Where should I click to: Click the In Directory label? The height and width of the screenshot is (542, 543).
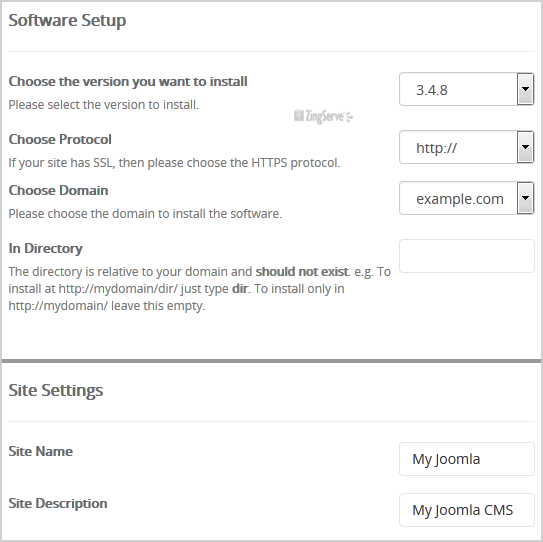pos(45,248)
